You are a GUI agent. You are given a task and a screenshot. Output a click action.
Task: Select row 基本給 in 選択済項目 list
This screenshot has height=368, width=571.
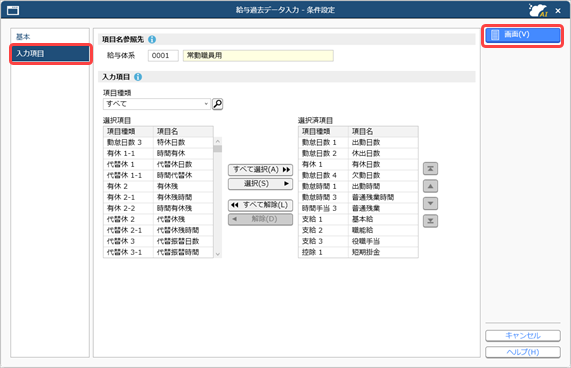coord(358,219)
